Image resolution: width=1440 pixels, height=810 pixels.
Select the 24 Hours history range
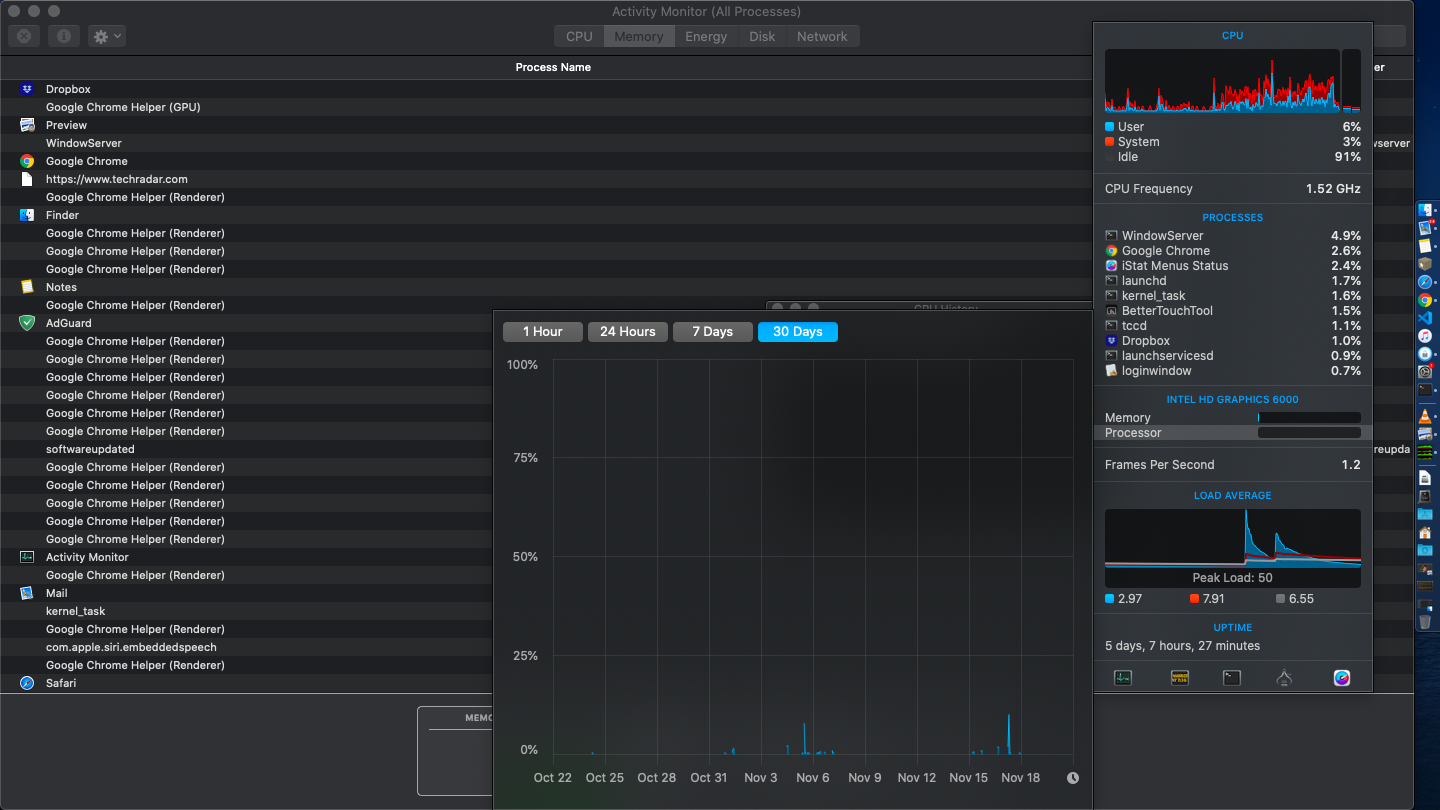[x=628, y=331]
